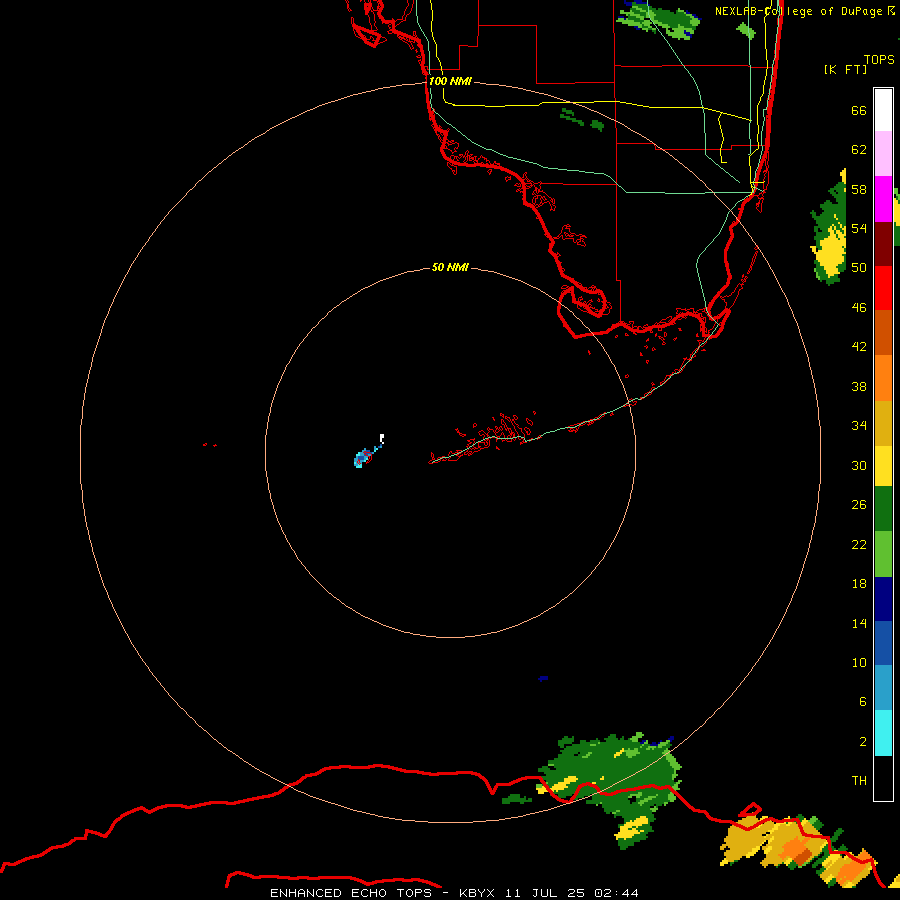Click the bright yellow legend swatch
Viewport: 900px width, 900px height.
coord(883,466)
